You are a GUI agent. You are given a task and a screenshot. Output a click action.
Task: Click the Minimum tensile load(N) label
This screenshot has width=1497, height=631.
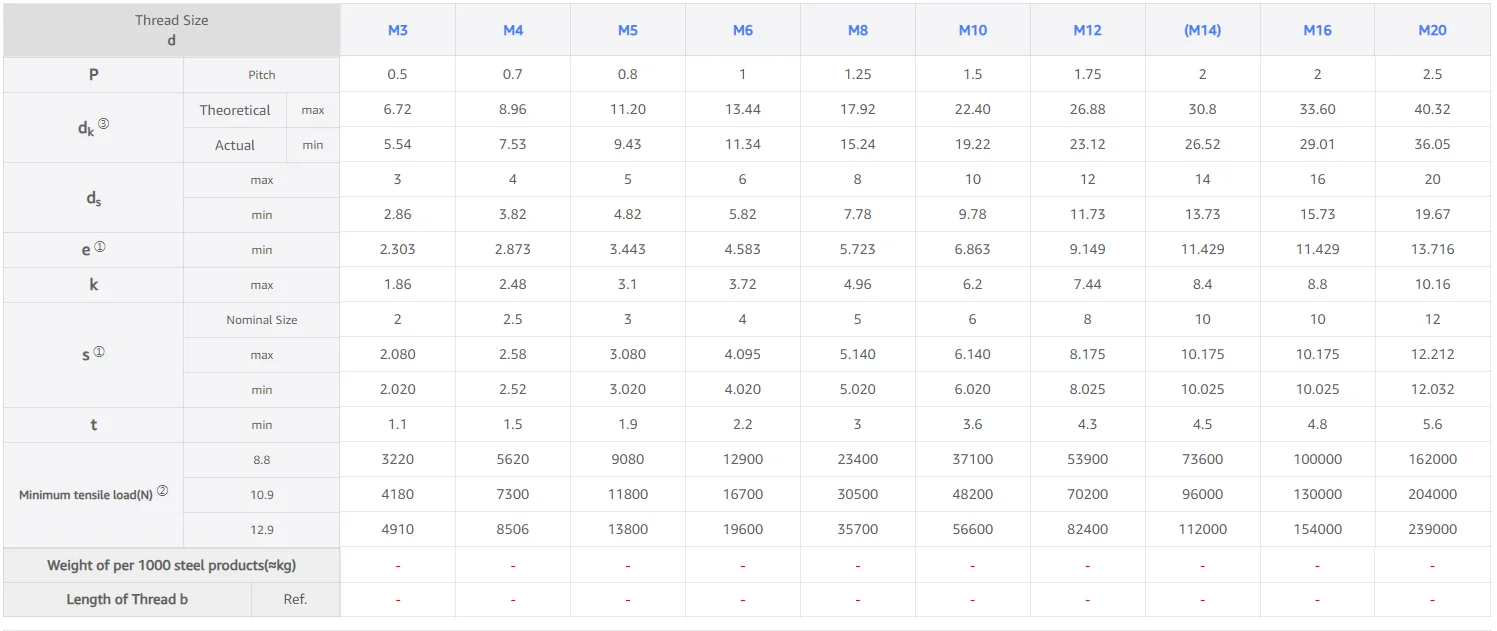[94, 494]
